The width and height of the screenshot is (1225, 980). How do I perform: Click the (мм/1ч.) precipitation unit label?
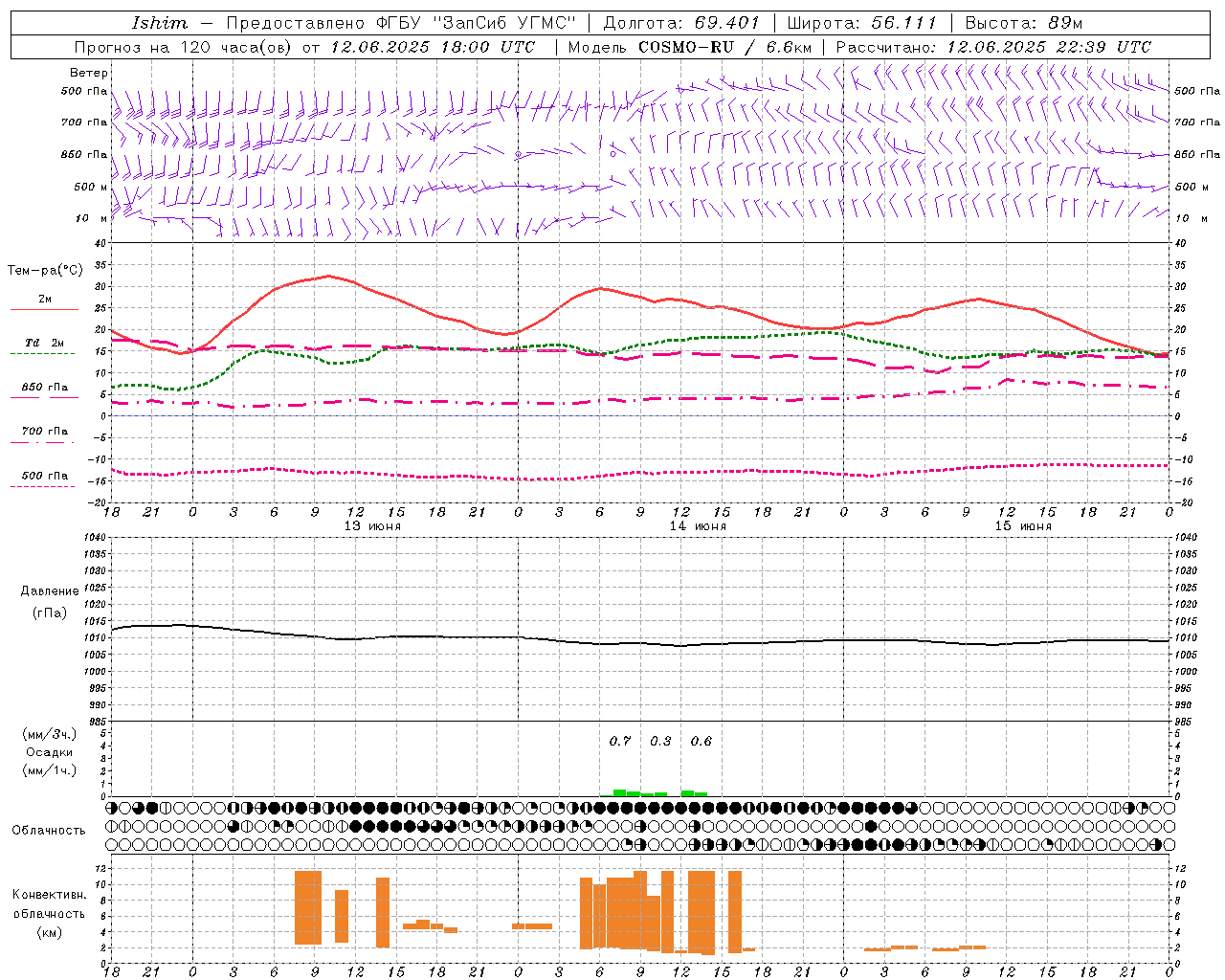coord(50,770)
